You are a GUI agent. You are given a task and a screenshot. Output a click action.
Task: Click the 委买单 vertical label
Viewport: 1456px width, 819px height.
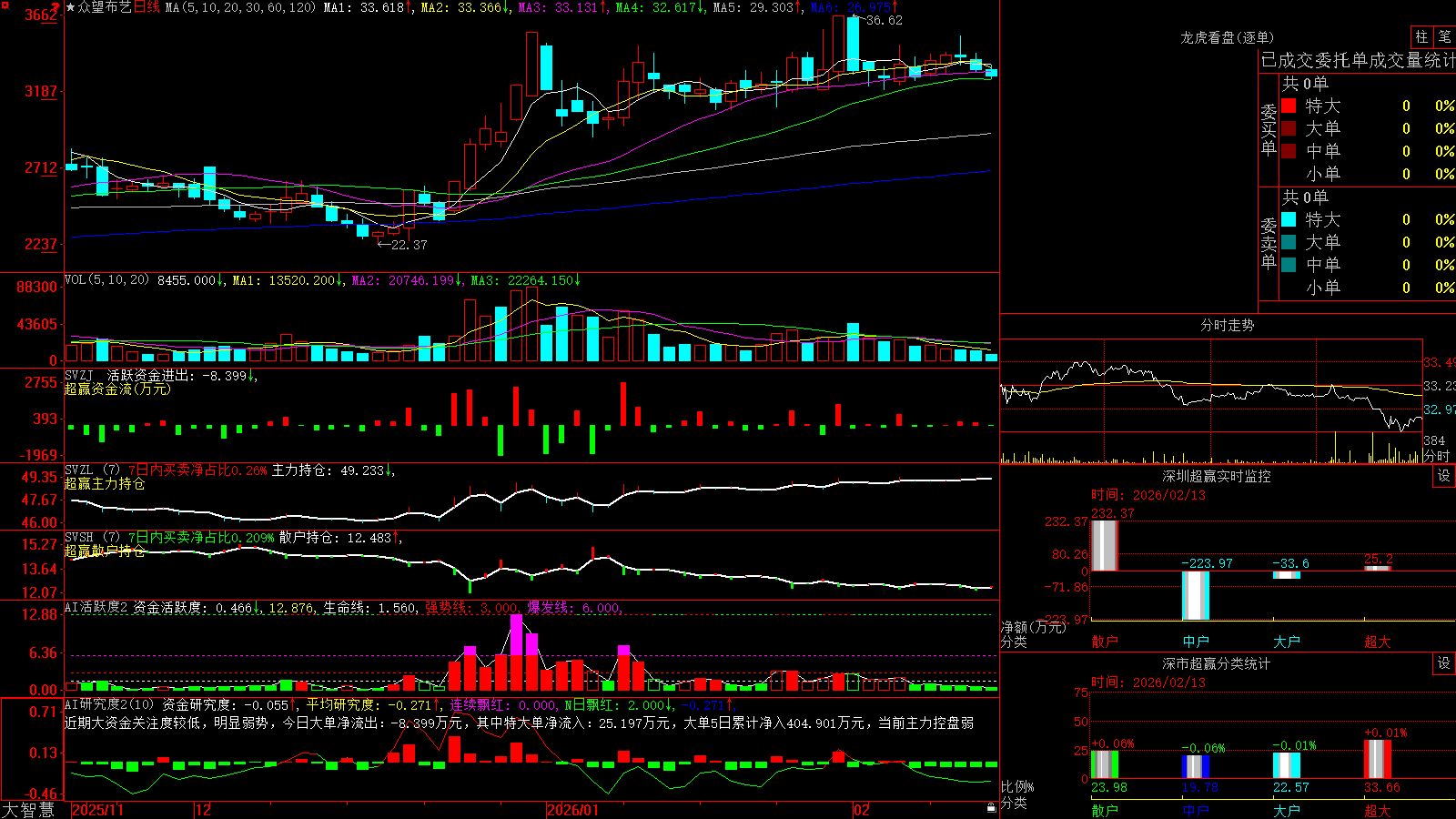pos(1269,129)
